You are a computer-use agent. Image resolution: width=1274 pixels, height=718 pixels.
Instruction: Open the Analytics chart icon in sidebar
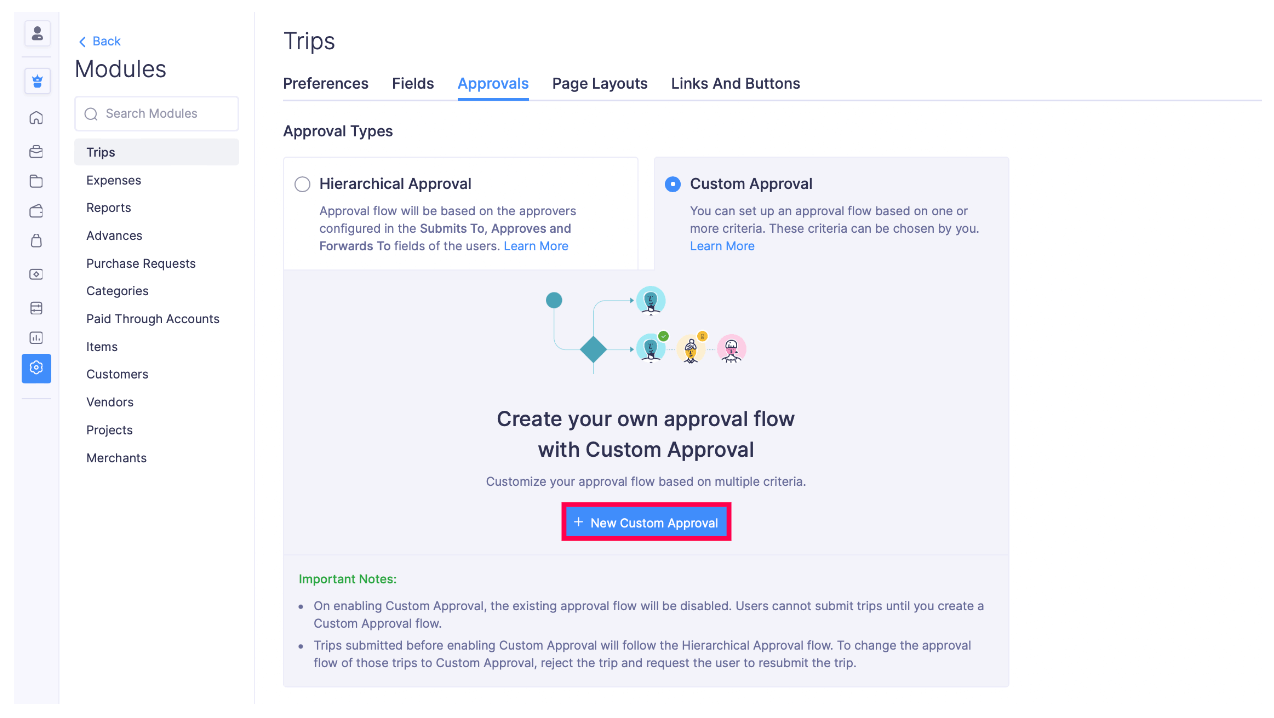point(36,337)
